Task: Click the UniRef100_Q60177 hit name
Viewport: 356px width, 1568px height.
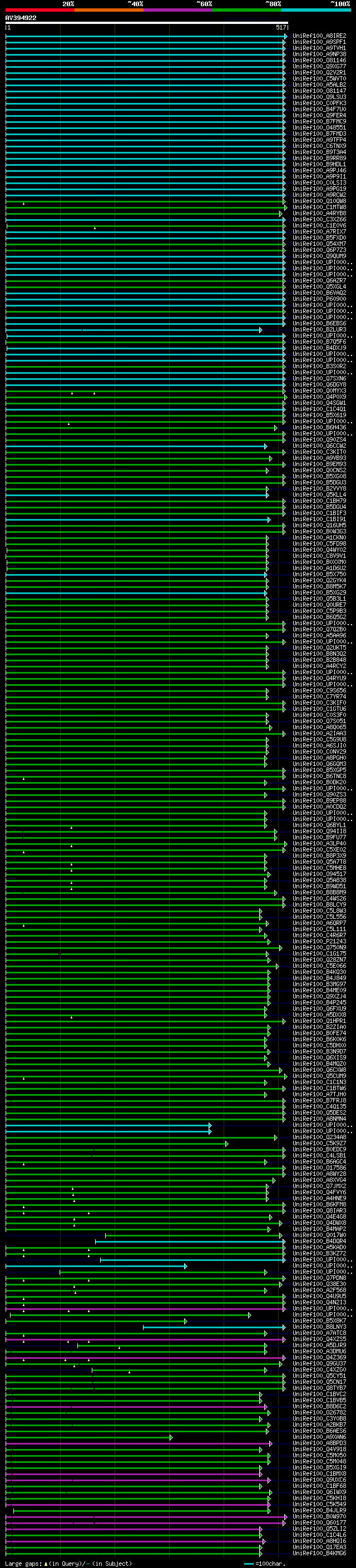Action: (x=319, y=1522)
